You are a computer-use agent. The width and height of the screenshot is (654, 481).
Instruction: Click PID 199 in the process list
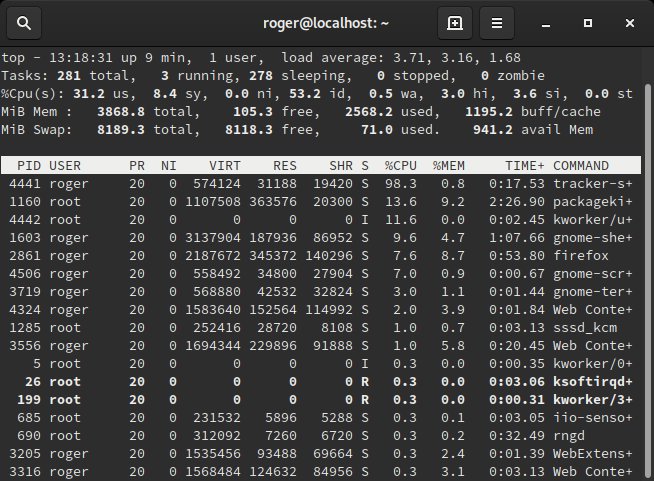(29, 400)
